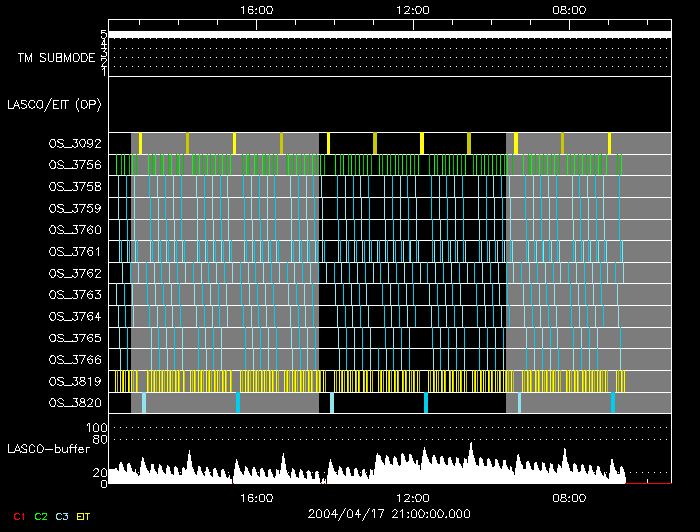
Task: Click the green C2 legend entry
Action: pyautogui.click(x=41, y=516)
